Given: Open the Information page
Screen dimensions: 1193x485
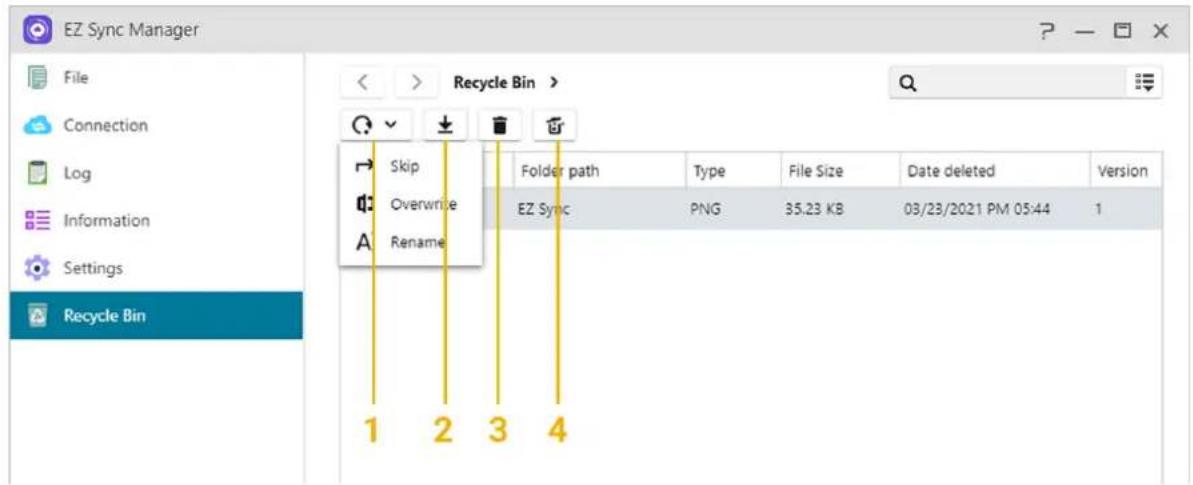Looking at the screenshot, I should (106, 220).
